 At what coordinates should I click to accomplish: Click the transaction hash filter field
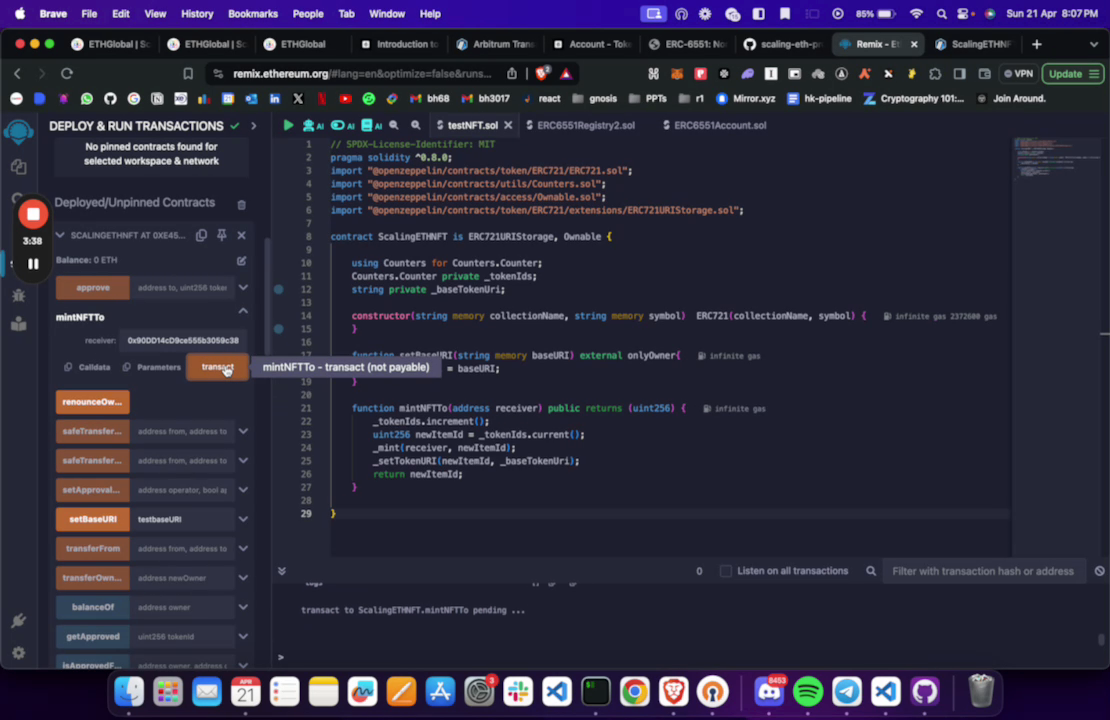point(983,571)
